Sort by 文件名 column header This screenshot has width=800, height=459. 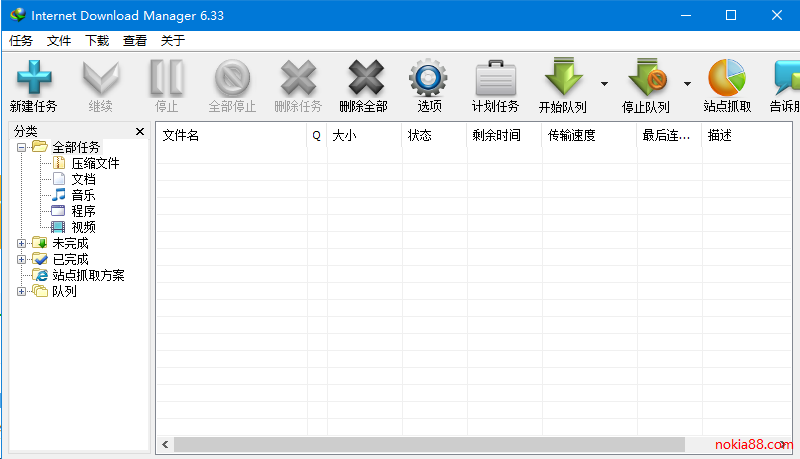tap(232, 135)
